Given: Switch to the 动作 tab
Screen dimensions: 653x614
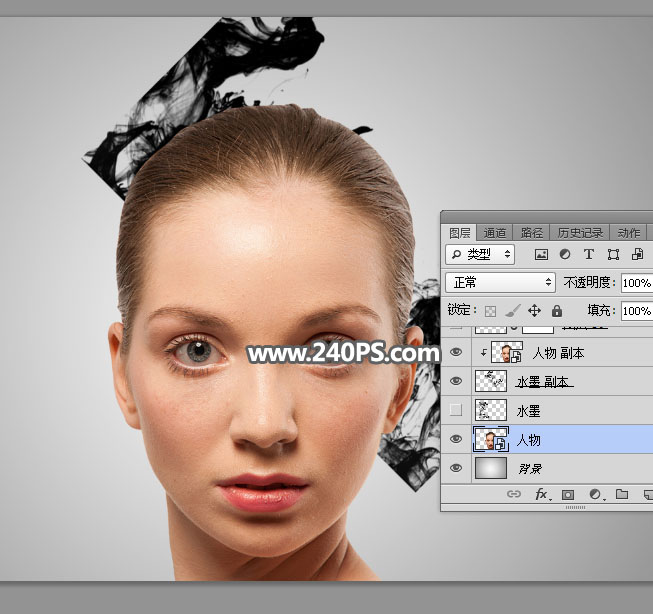Looking at the screenshot, I should [628, 232].
